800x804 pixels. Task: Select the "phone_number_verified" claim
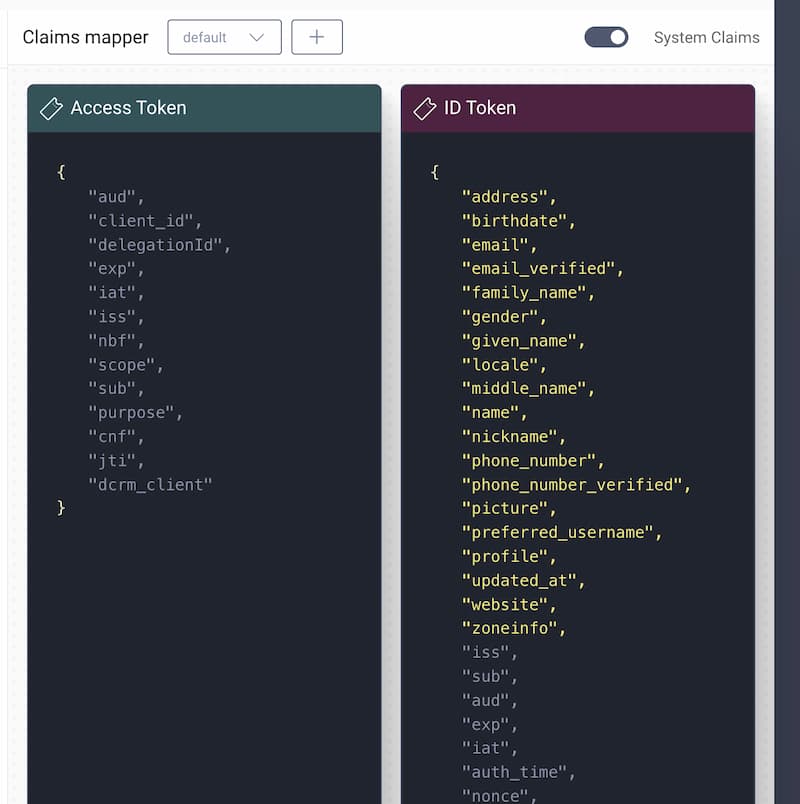[574, 484]
